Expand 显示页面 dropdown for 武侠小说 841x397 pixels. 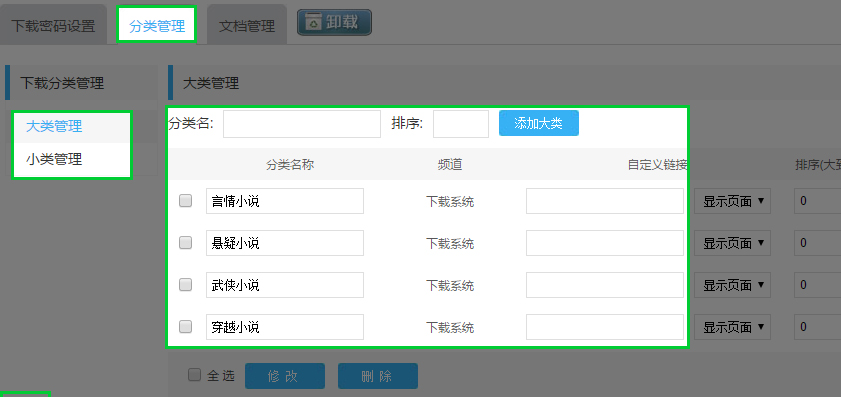733,285
